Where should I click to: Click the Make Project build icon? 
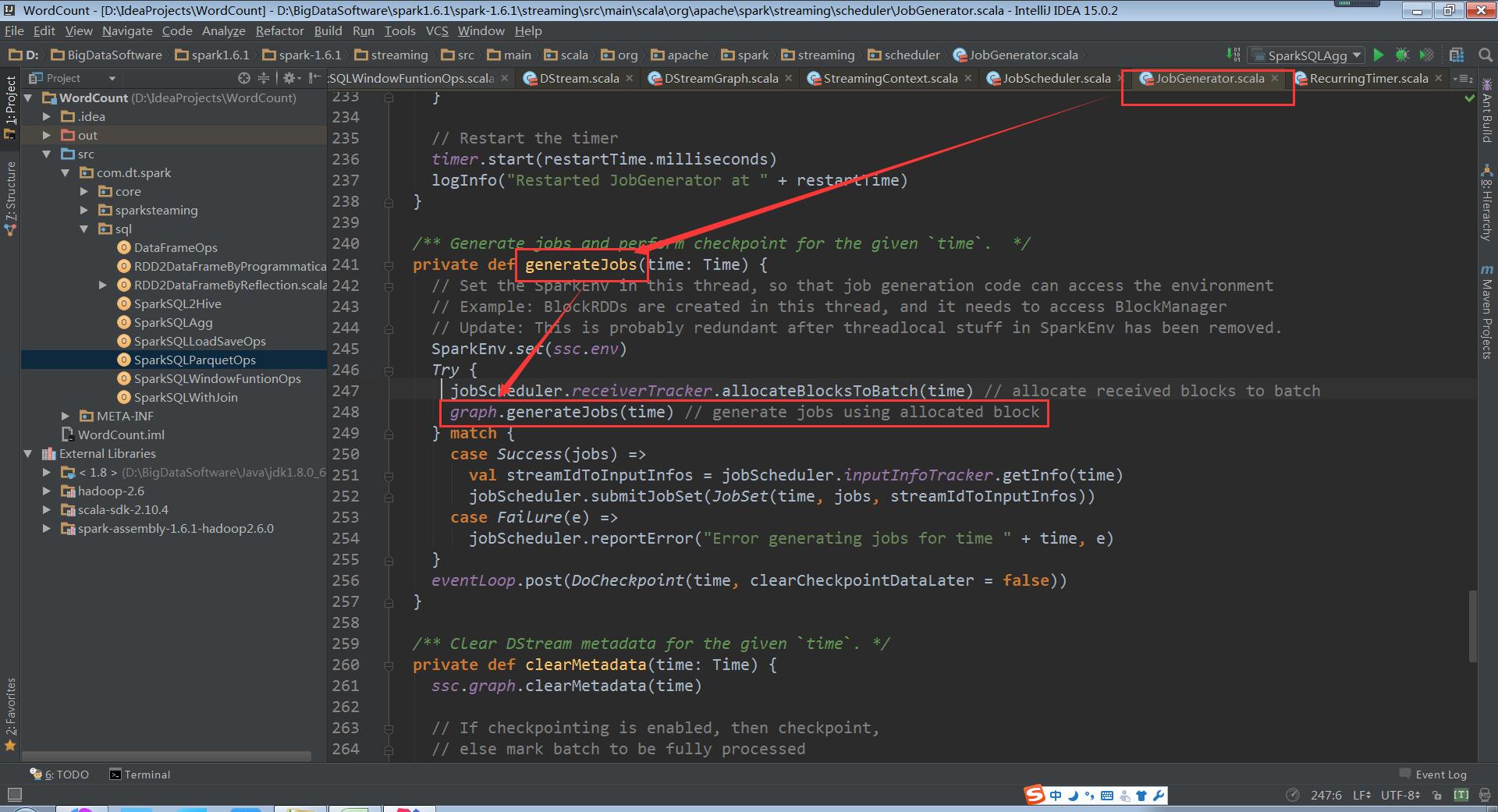click(x=1233, y=55)
